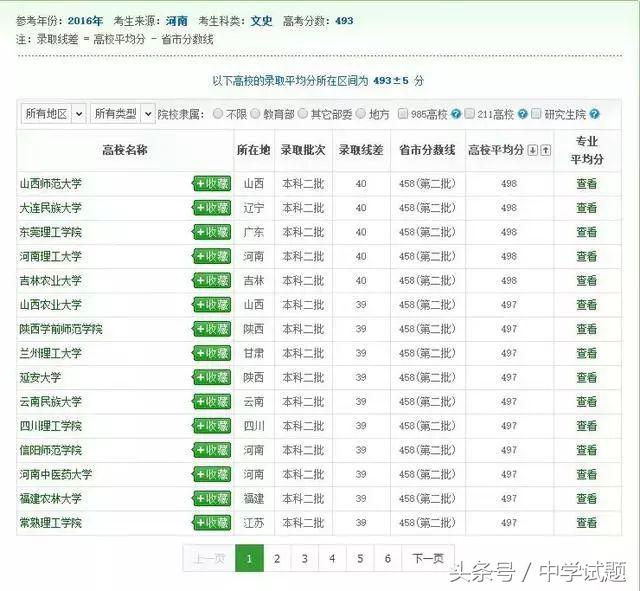The height and width of the screenshot is (591, 640).
Task: Open help icon next to 985高校
Action: (x=456, y=114)
